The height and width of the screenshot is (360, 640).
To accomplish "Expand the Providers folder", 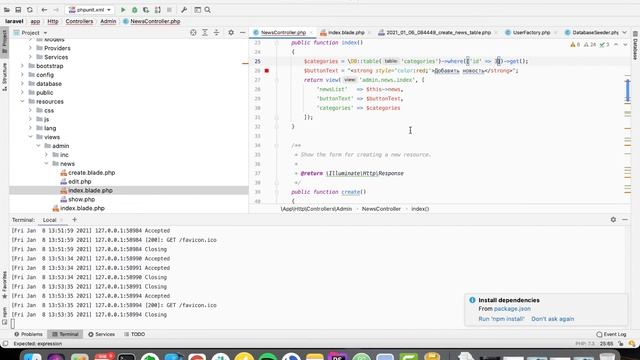I will 30,48.
